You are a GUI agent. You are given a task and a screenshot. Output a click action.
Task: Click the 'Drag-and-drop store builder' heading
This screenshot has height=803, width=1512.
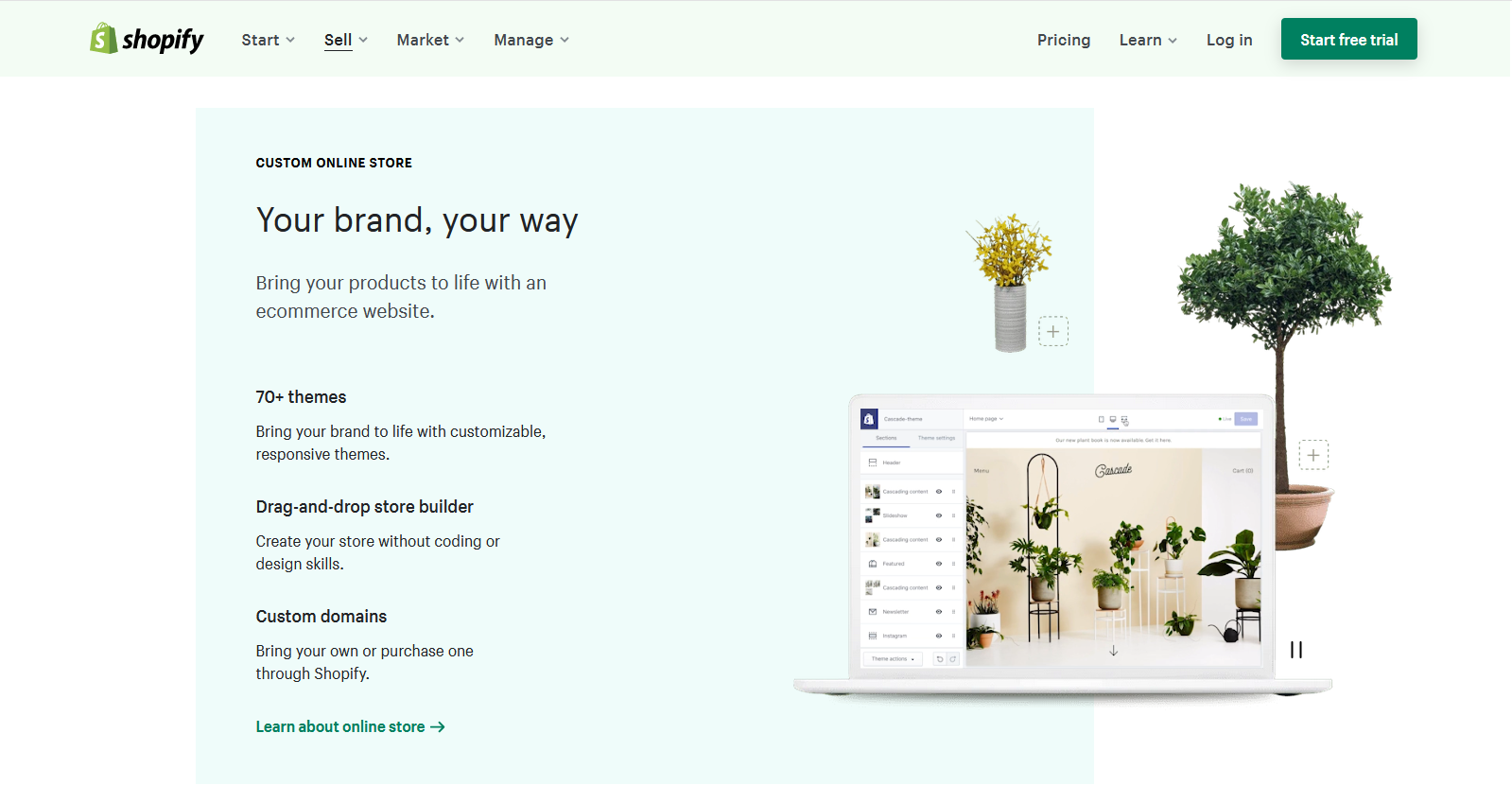click(364, 507)
